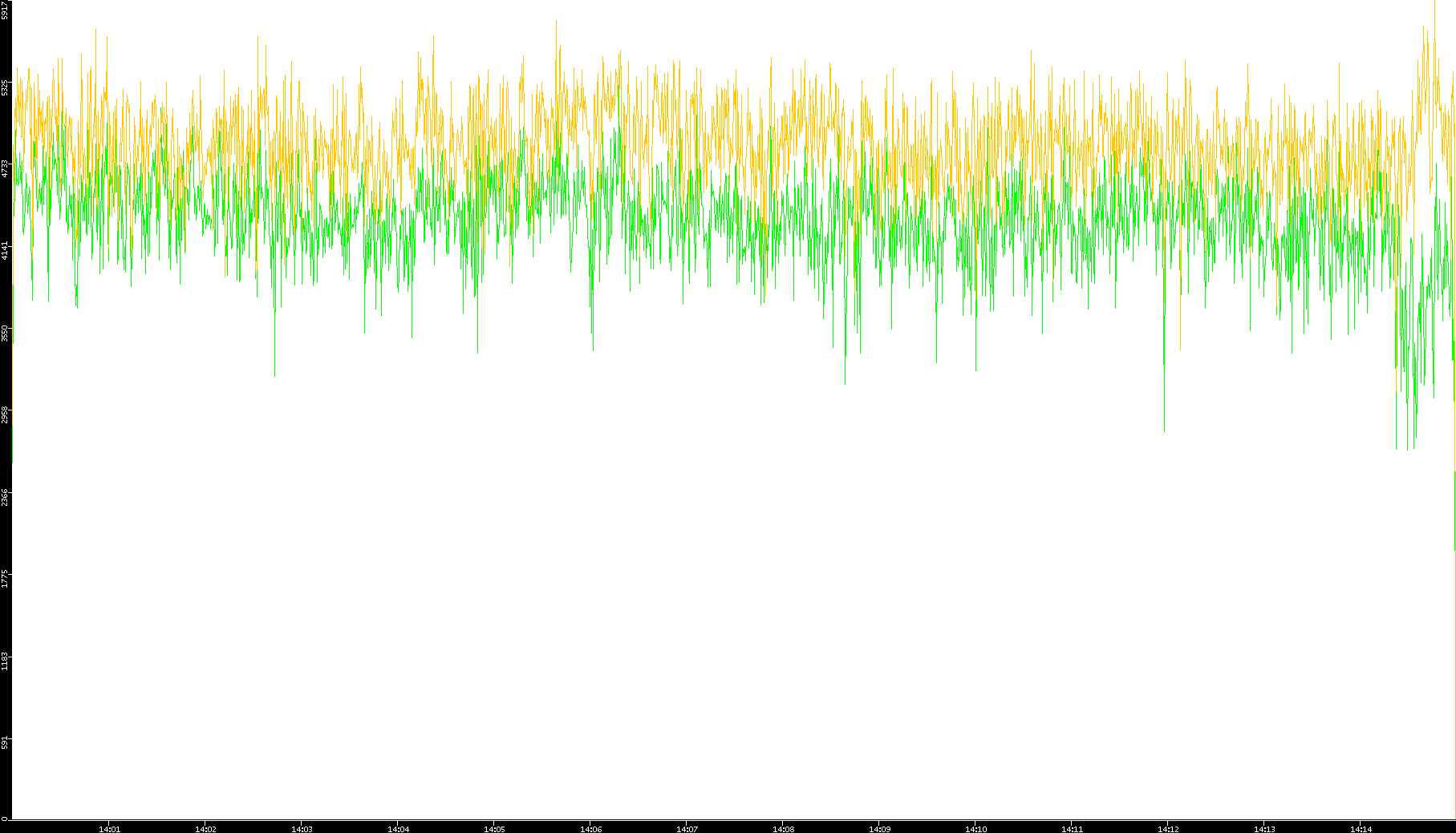The width and height of the screenshot is (1456, 833).
Task: Click the 5917 maximum value label
Action: (5, 10)
